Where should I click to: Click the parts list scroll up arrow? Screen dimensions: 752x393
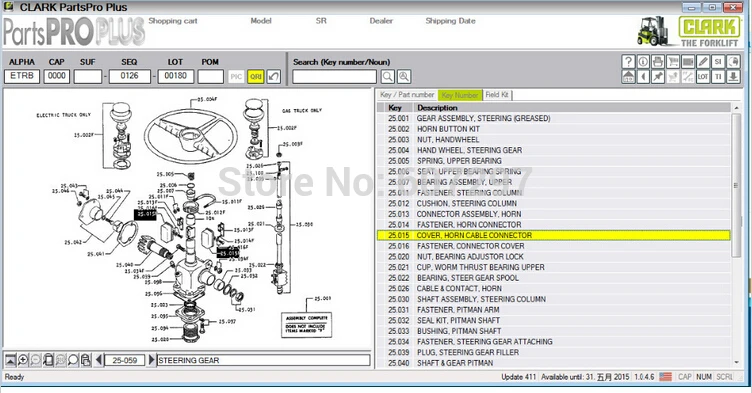(736, 107)
